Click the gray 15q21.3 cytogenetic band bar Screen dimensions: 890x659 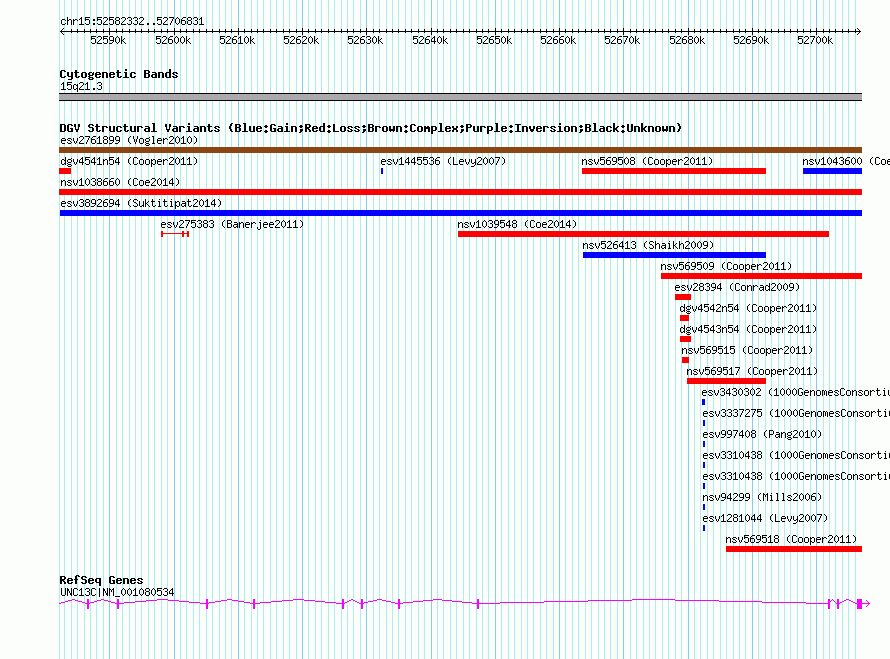pos(460,97)
